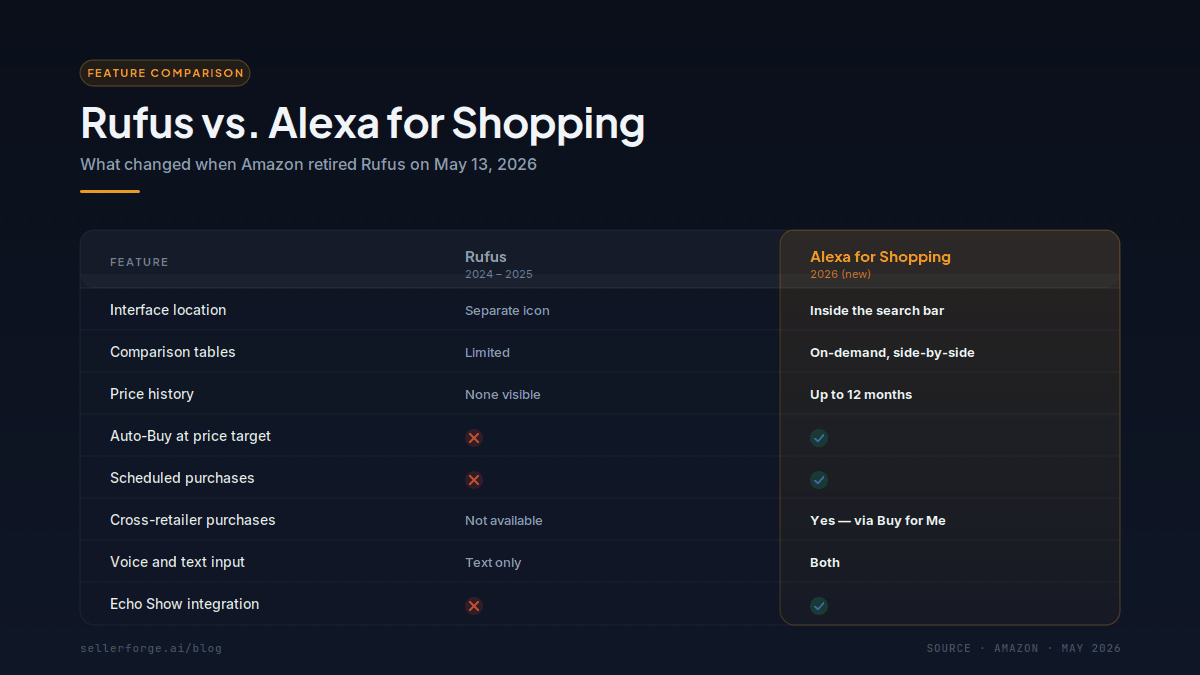1200x675 pixels.
Task: Click the "Rufus vs. Alexa for Shopping" title
Action: tap(362, 123)
